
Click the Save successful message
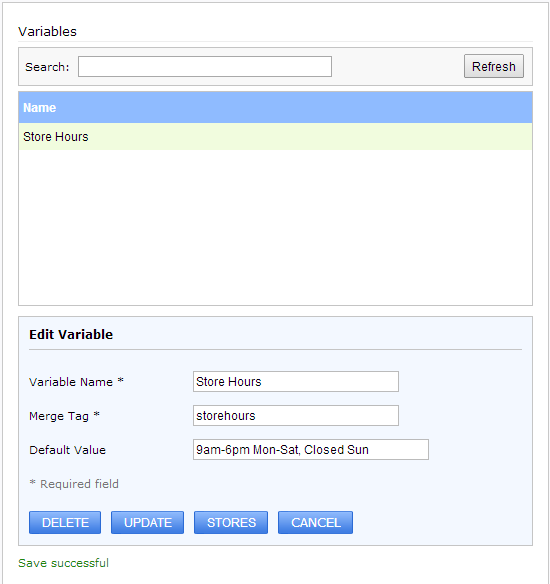pyautogui.click(x=64, y=563)
